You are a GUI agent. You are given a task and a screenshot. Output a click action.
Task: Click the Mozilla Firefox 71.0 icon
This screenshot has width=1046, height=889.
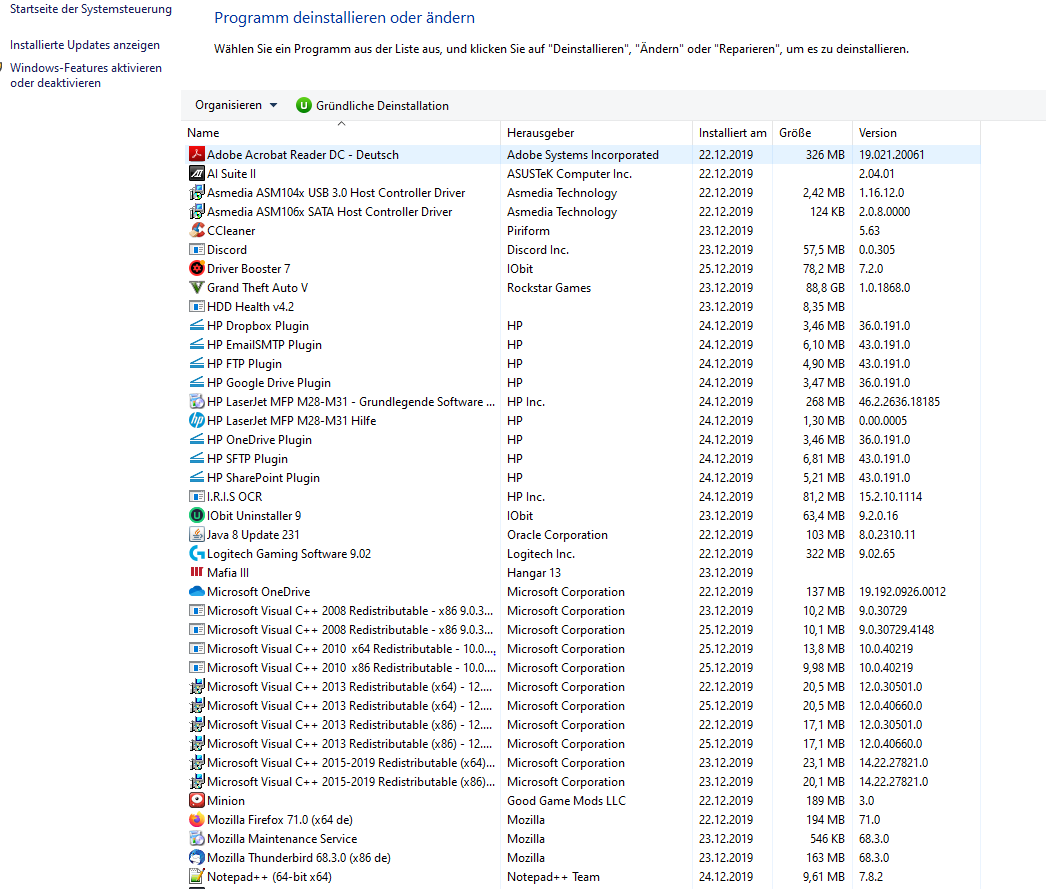pos(196,820)
